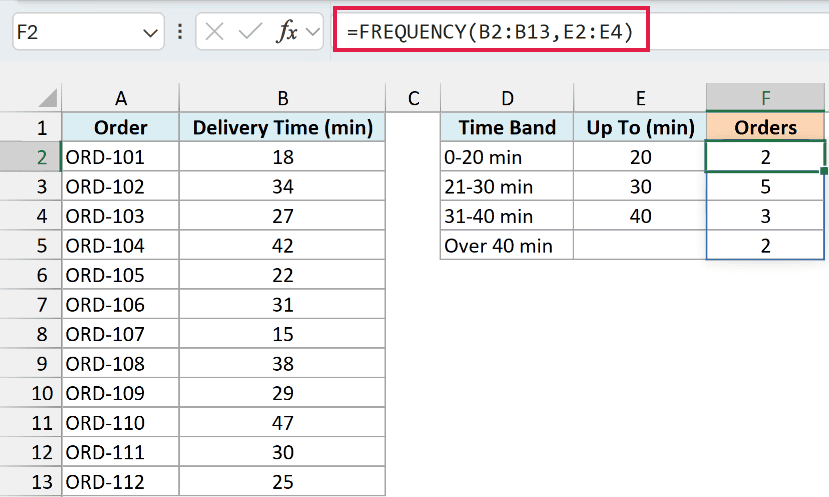The image size is (829, 497).
Task: Select column F header
Action: (765, 98)
